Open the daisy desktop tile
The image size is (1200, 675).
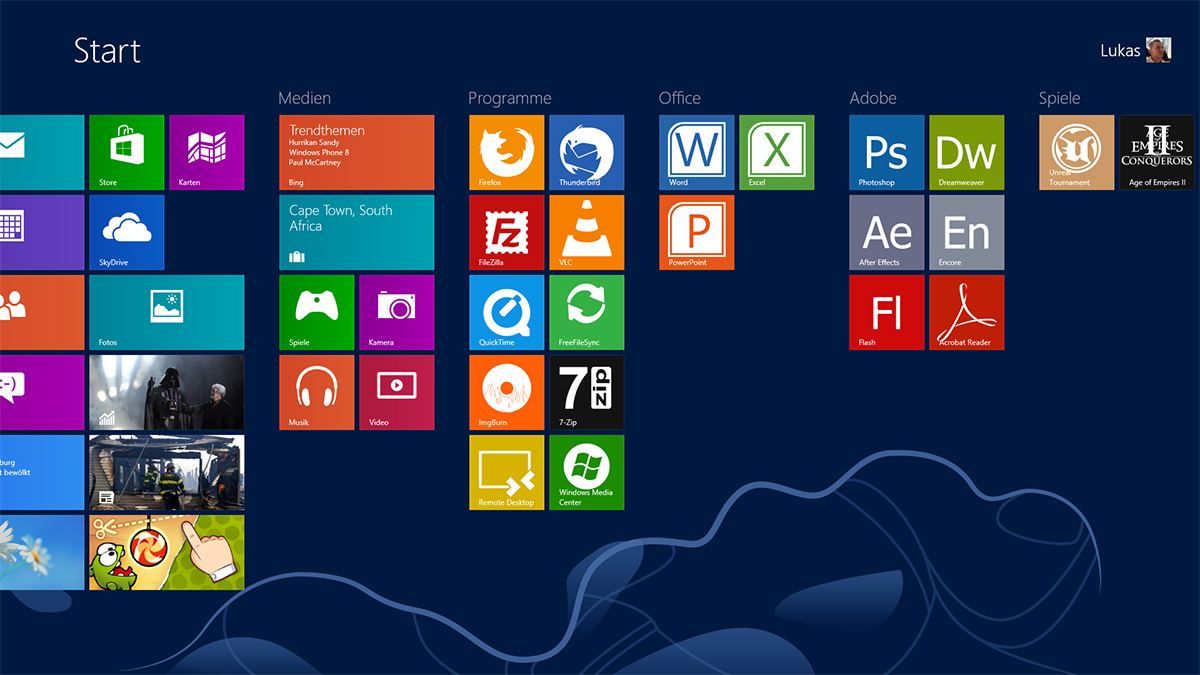42,552
